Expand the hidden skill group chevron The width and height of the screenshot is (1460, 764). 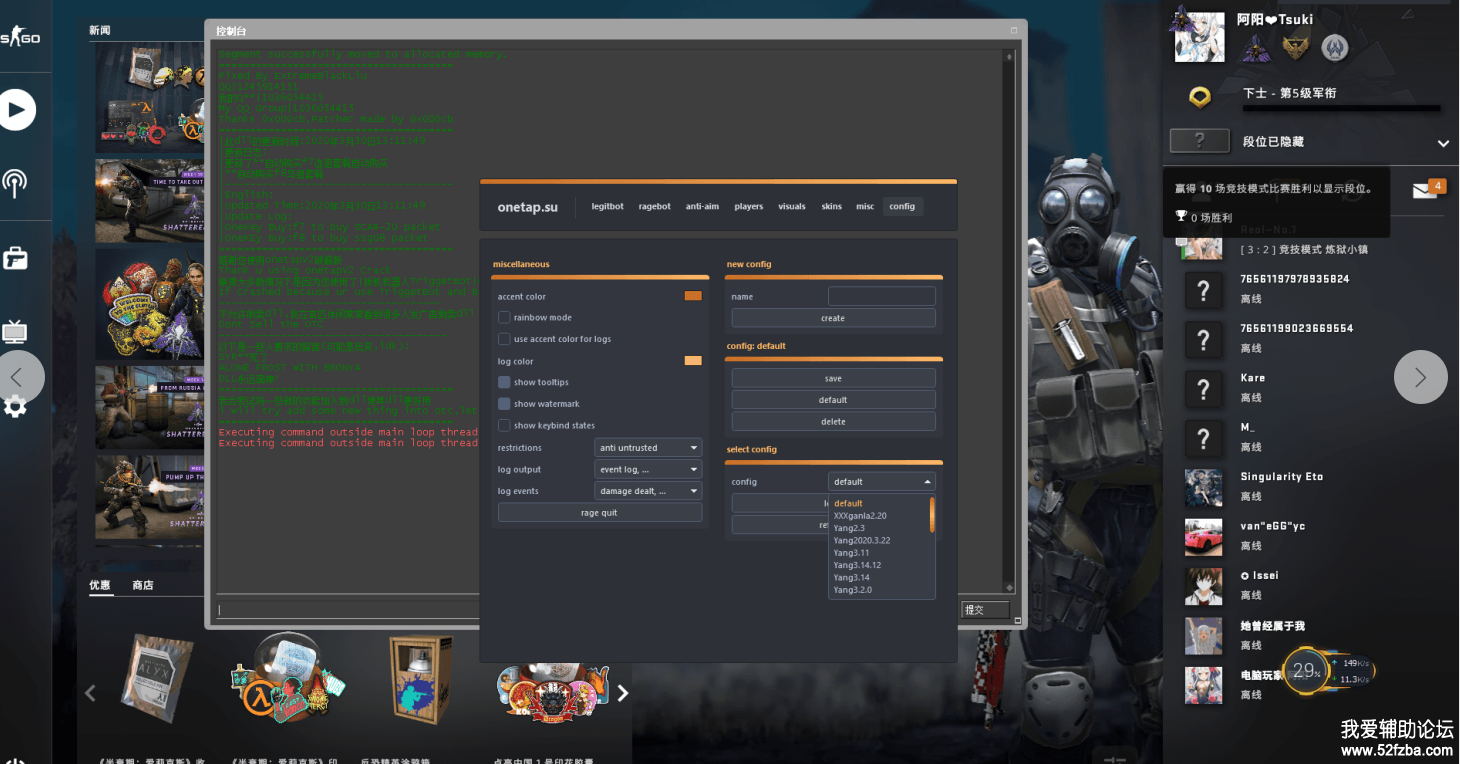[x=1443, y=143]
